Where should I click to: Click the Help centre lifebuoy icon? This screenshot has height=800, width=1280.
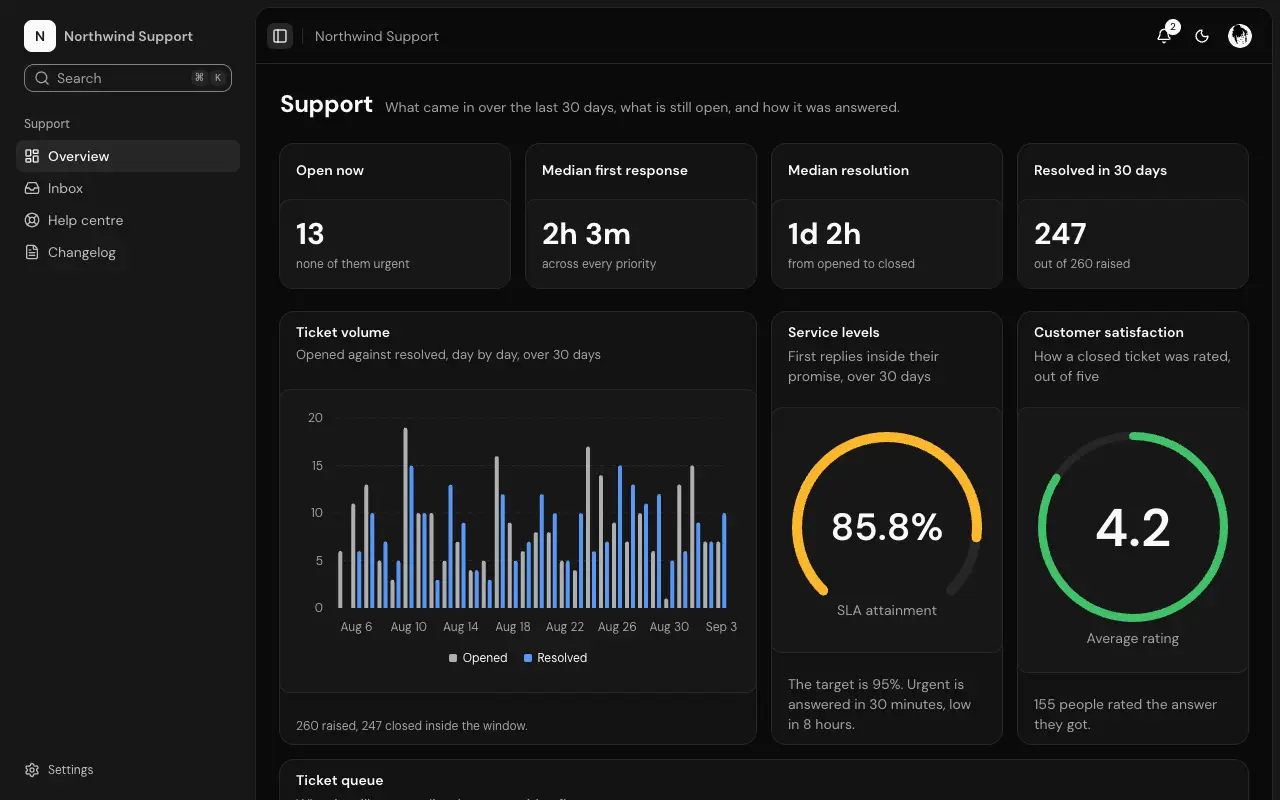click(32, 220)
